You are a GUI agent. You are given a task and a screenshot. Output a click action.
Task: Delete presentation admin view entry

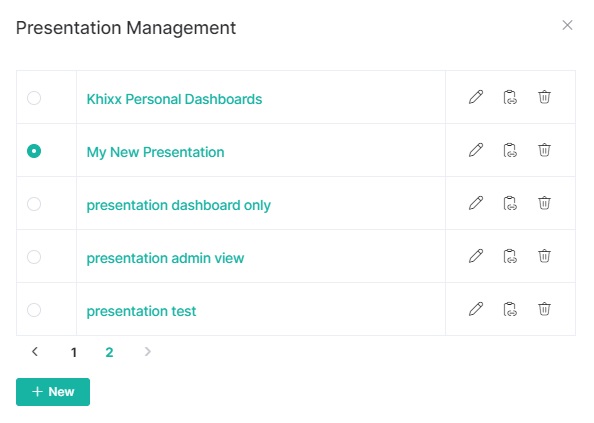tap(544, 256)
